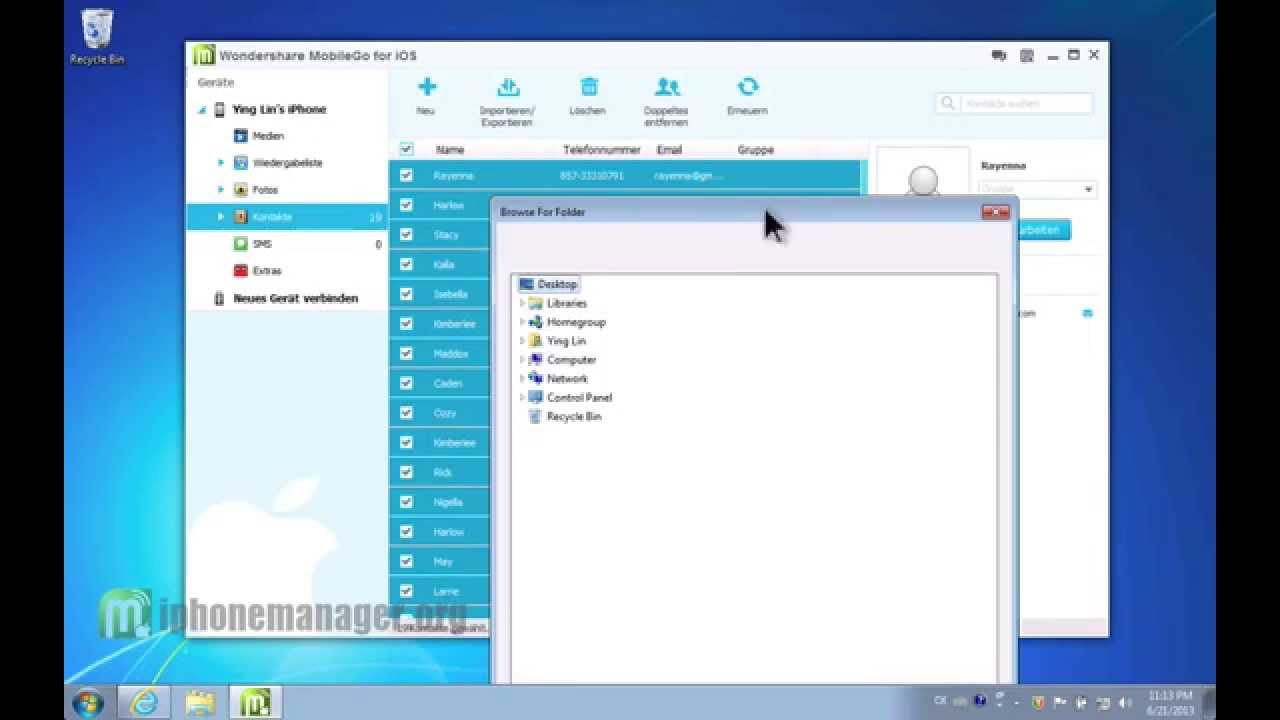This screenshot has width=1280, height=720.
Task: Open Windows Explorer from the taskbar
Action: 200,702
